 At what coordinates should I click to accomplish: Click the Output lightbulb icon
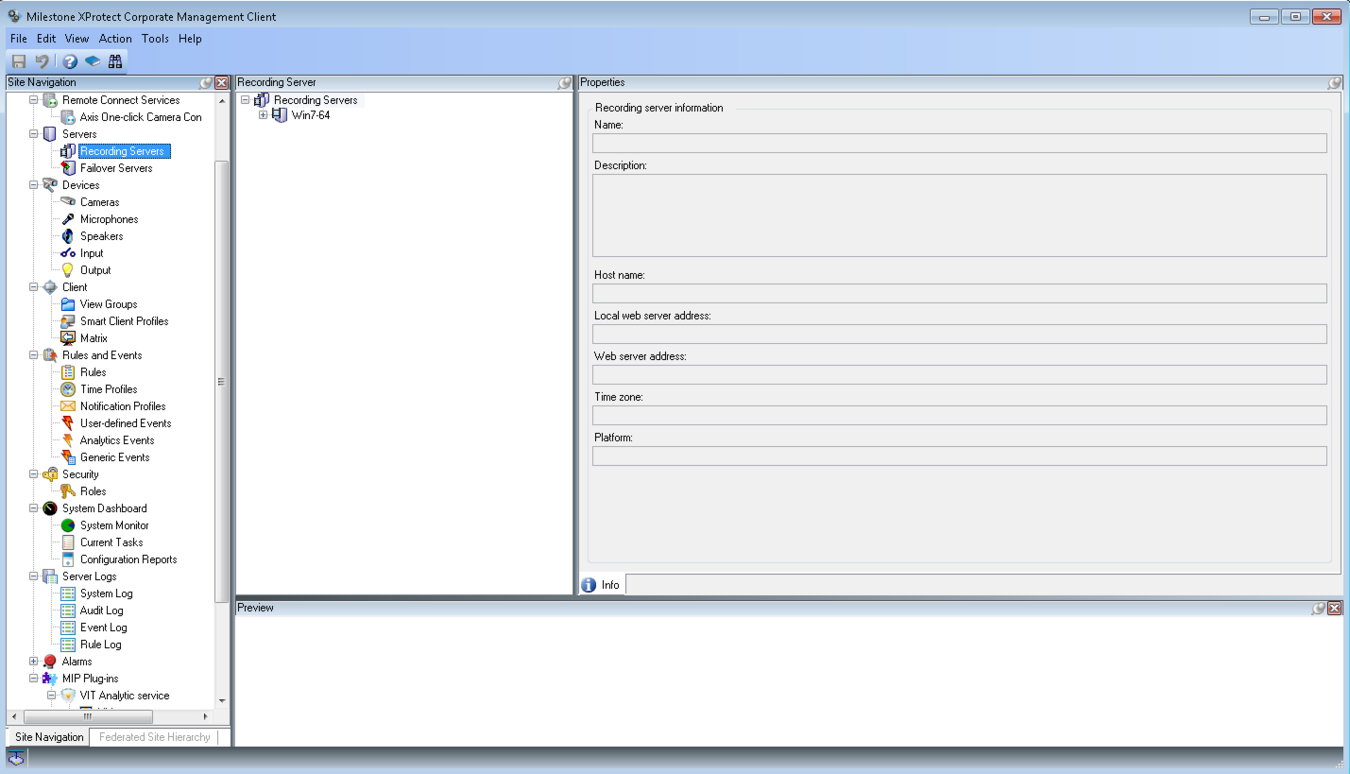(68, 270)
